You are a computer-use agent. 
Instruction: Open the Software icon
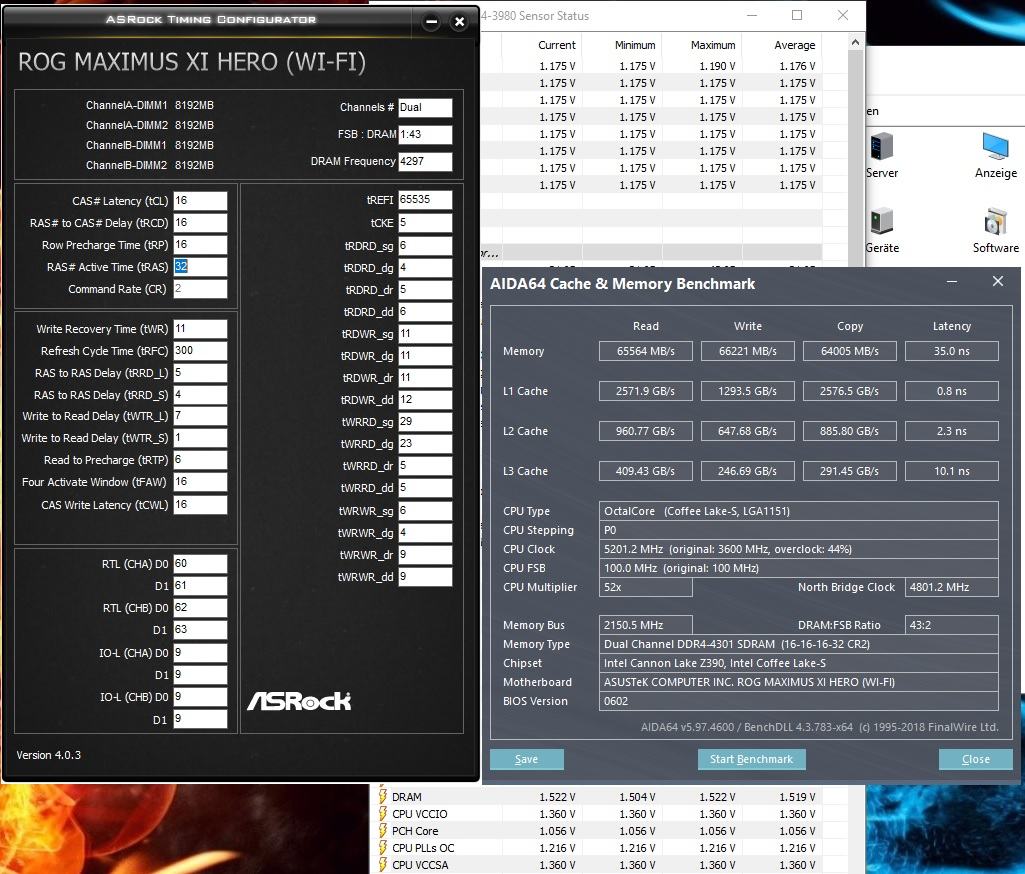[x=995, y=221]
